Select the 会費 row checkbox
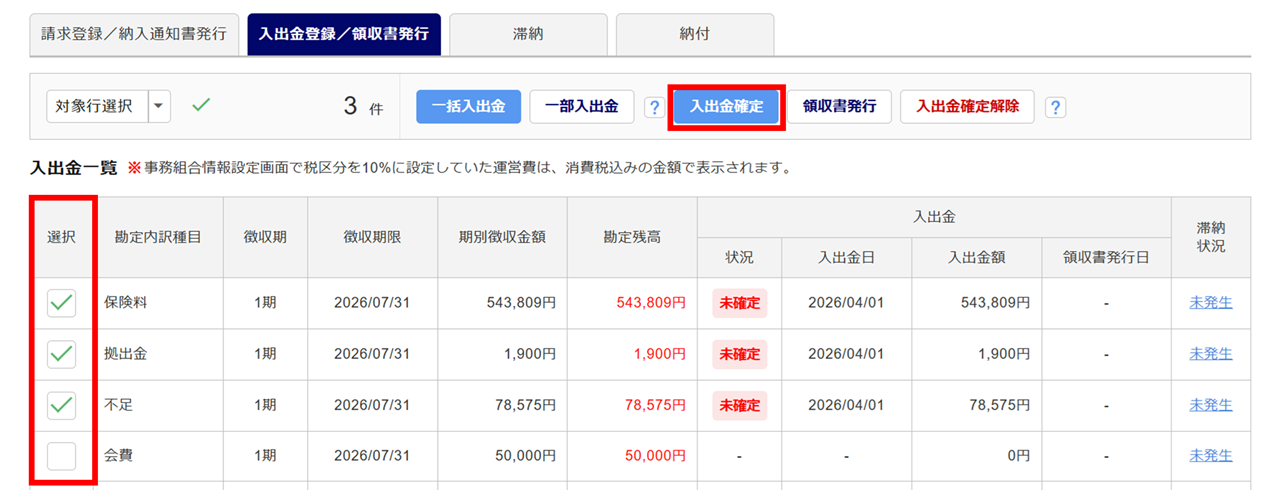 (62, 456)
